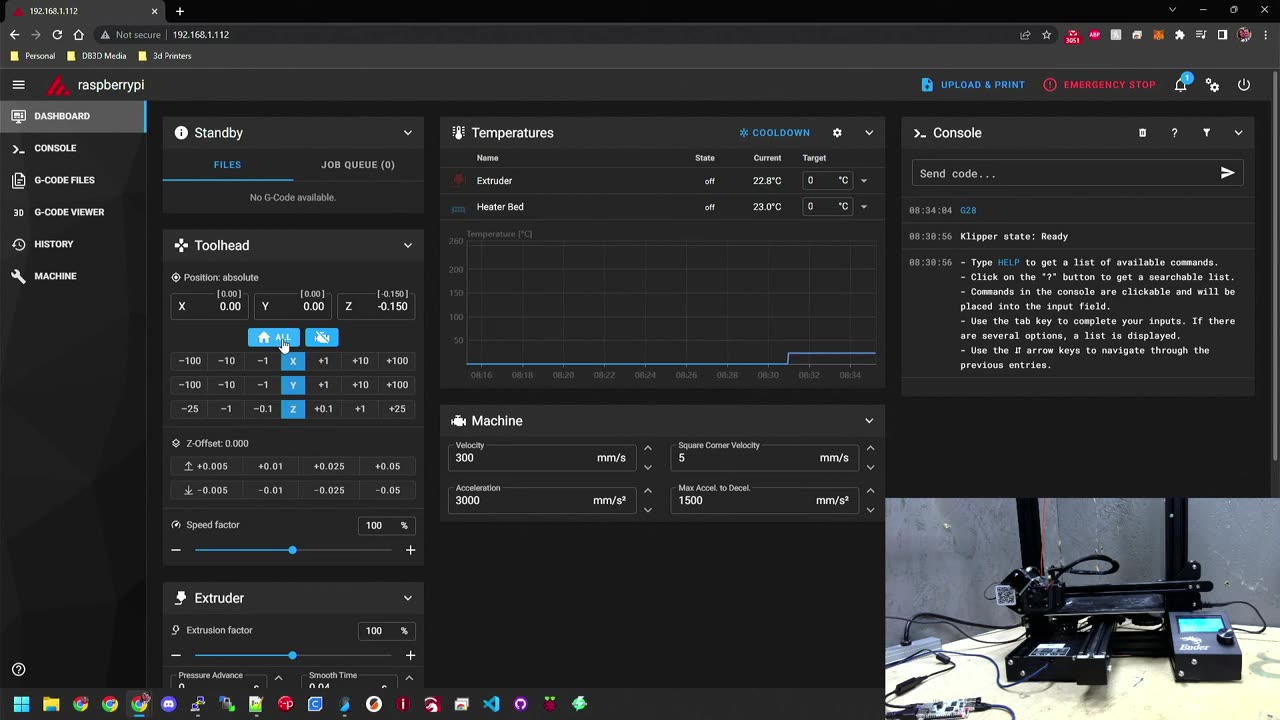This screenshot has width=1280, height=720.
Task: Click G28 command in console log
Action: click(x=968, y=211)
